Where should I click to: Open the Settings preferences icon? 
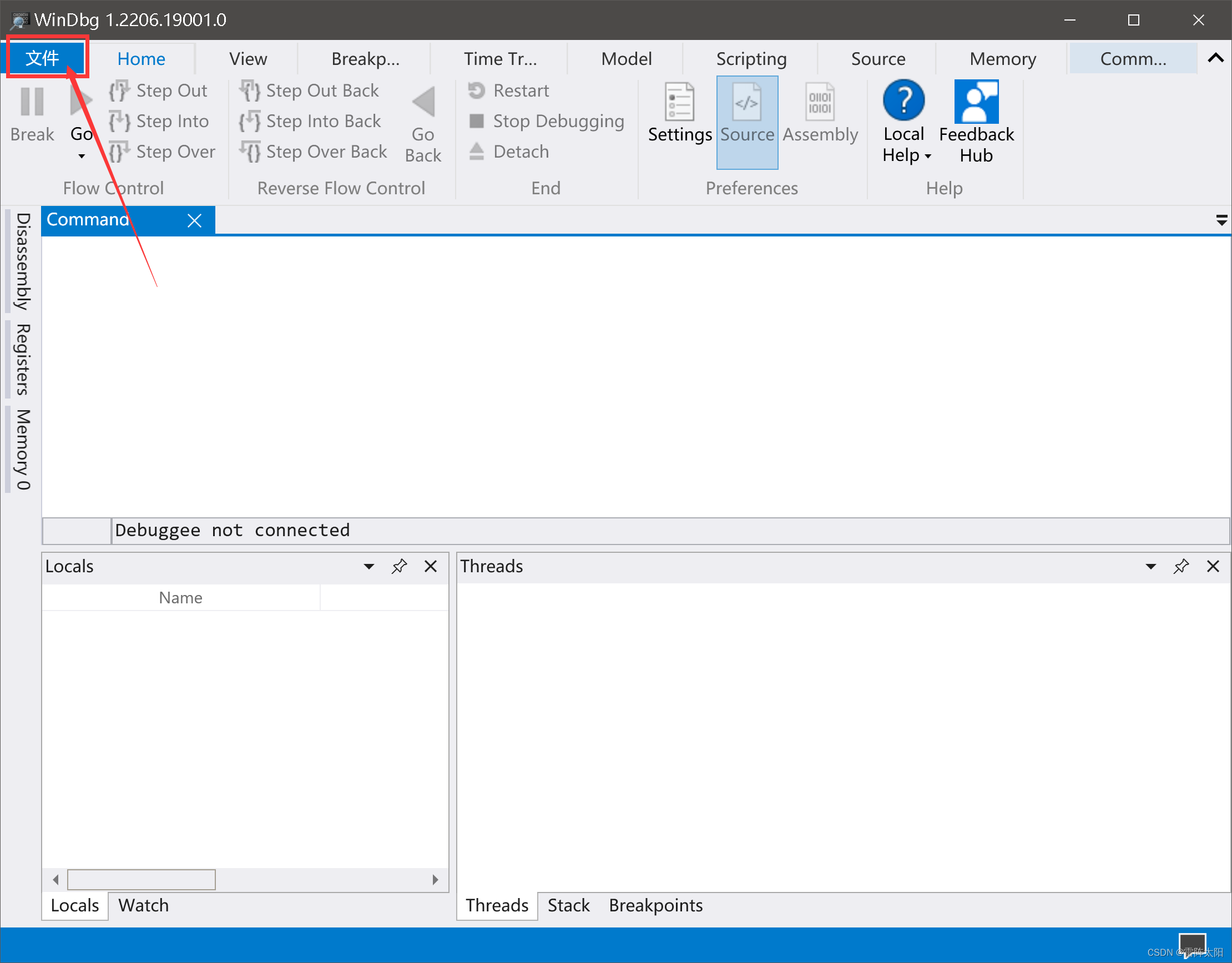tap(679, 102)
